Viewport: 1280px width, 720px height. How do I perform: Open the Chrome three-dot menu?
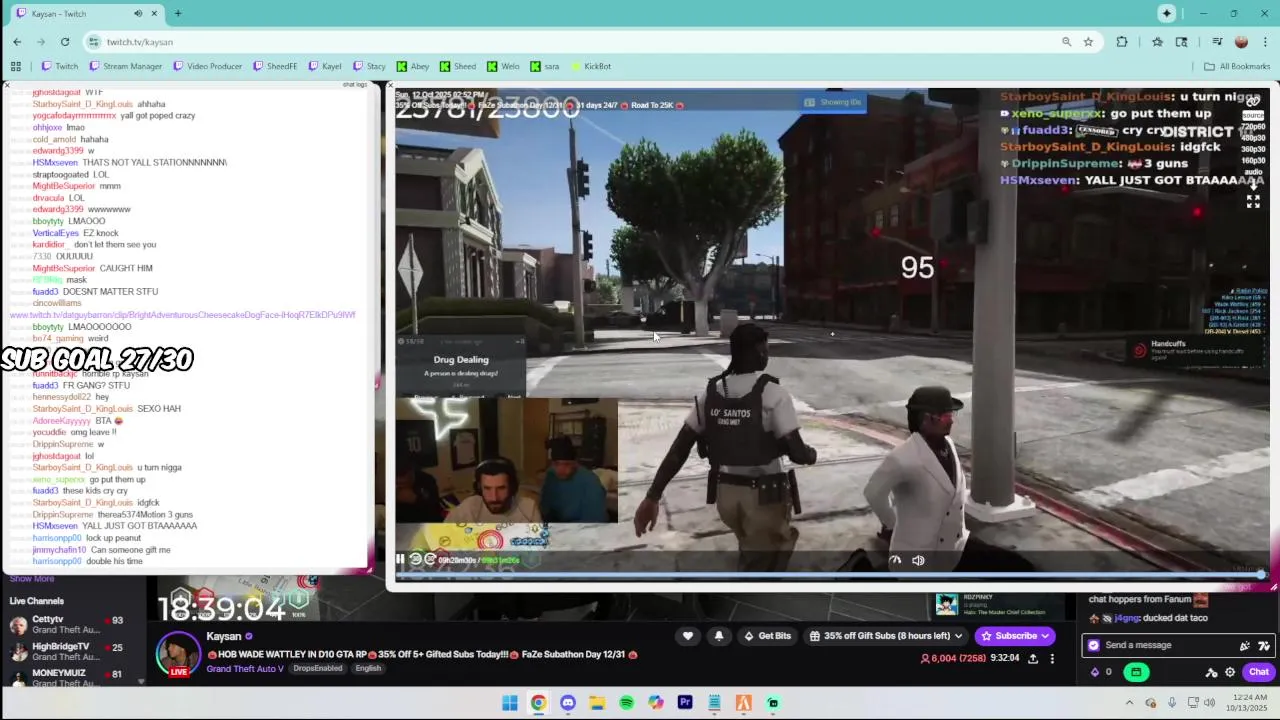click(x=1265, y=42)
